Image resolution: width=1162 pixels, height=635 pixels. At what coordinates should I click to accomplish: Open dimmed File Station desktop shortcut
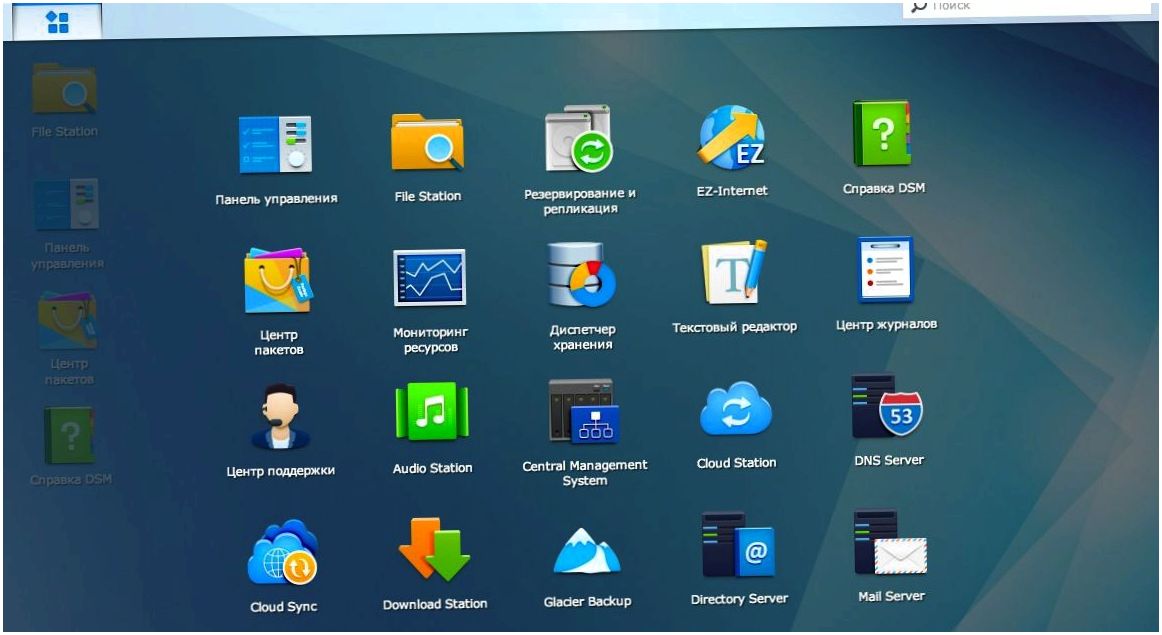click(64, 101)
